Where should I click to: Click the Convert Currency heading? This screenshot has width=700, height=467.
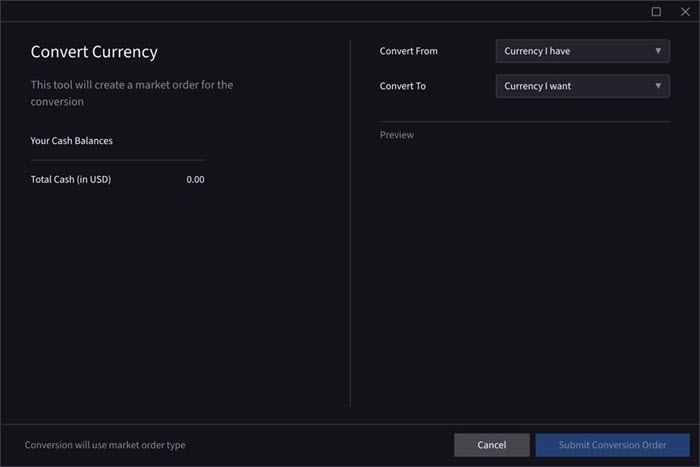tap(94, 52)
